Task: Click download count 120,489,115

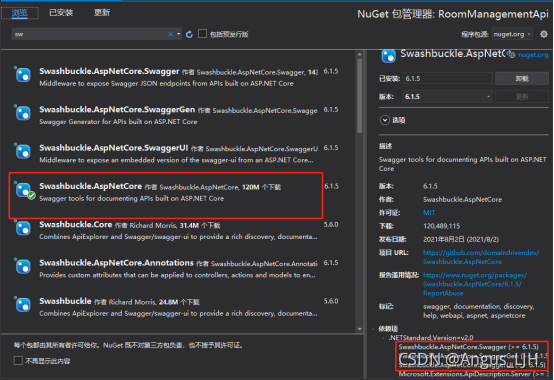Action: click(x=442, y=226)
